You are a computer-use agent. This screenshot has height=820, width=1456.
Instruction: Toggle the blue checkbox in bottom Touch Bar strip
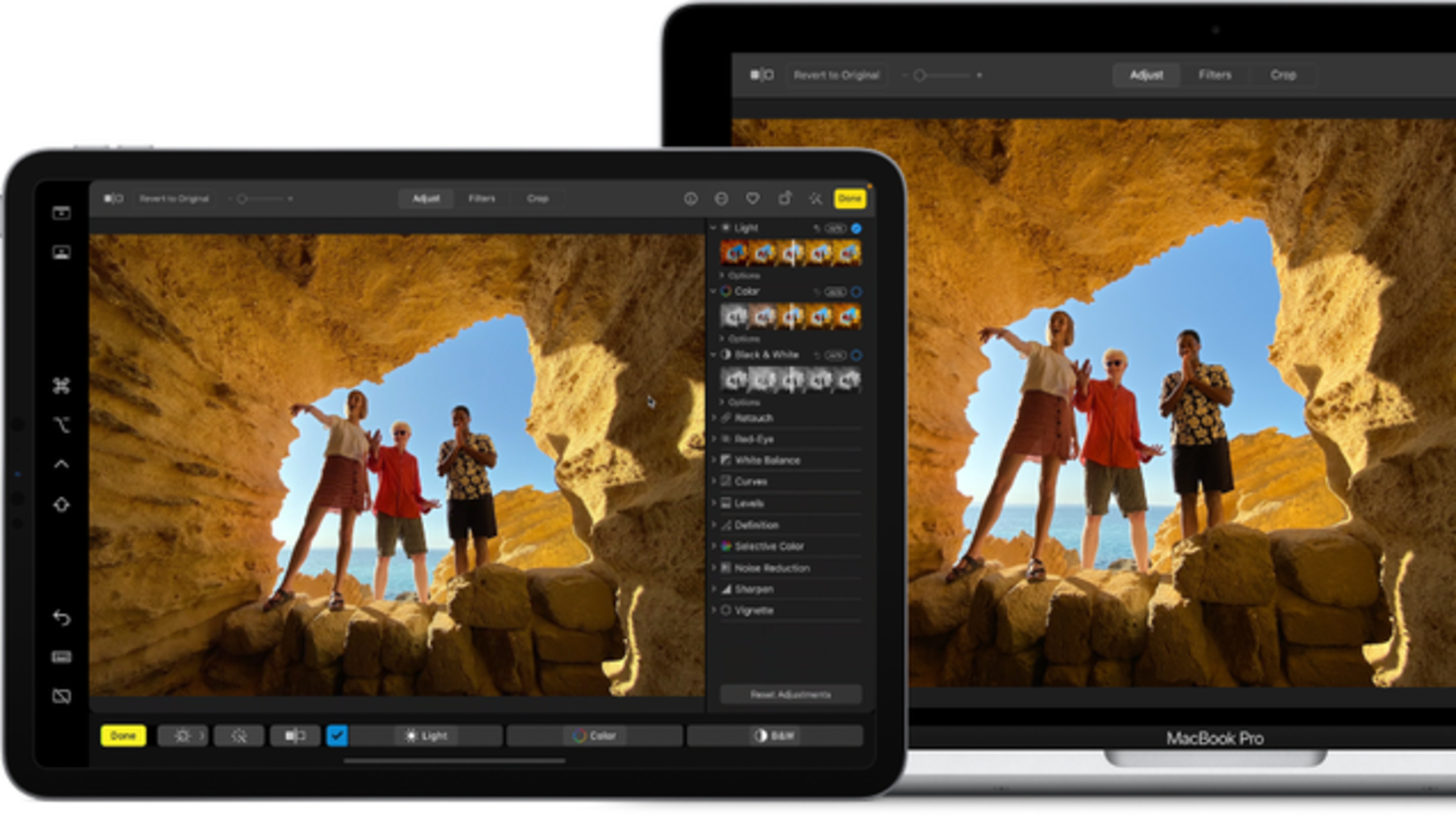pyautogui.click(x=337, y=736)
